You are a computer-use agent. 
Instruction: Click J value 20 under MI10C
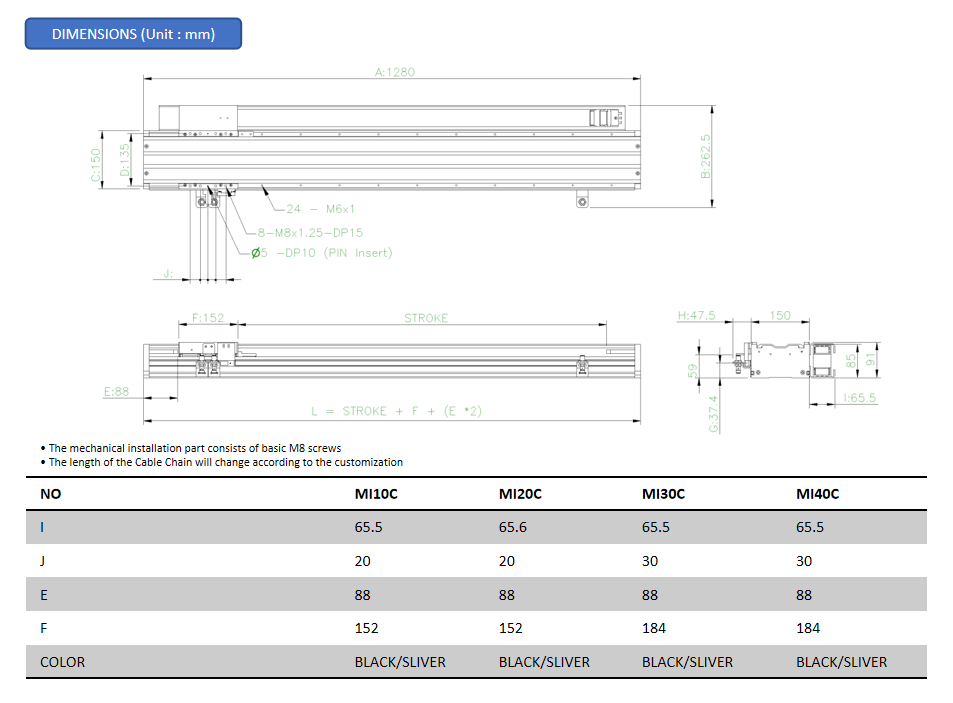[x=363, y=561]
